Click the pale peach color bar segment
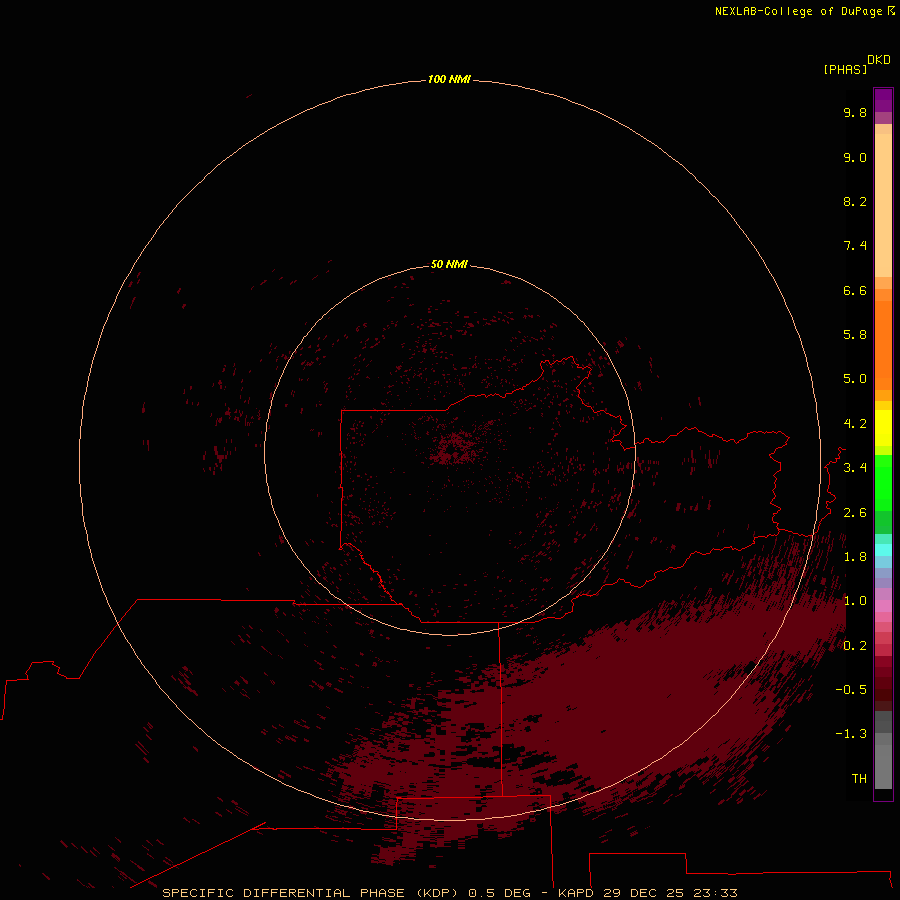This screenshot has height=900, width=900. pyautogui.click(x=883, y=205)
